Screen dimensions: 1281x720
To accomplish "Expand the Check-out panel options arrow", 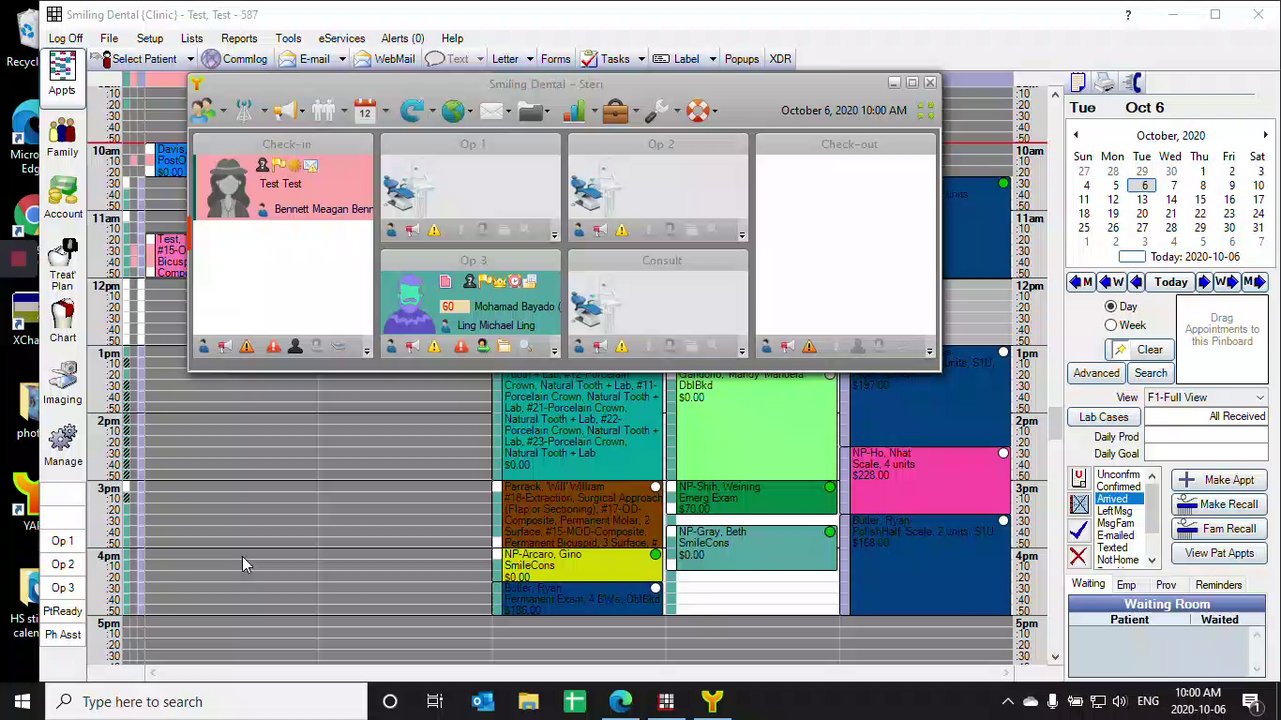I will pyautogui.click(x=929, y=351).
